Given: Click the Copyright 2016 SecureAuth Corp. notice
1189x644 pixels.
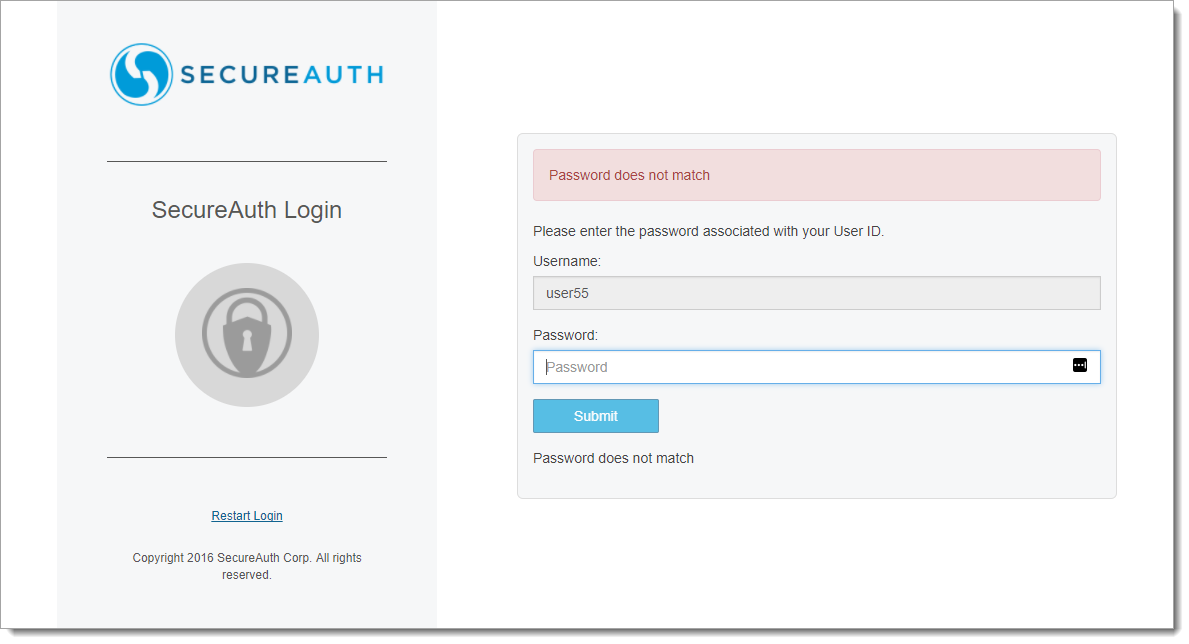Looking at the screenshot, I should 247,566.
